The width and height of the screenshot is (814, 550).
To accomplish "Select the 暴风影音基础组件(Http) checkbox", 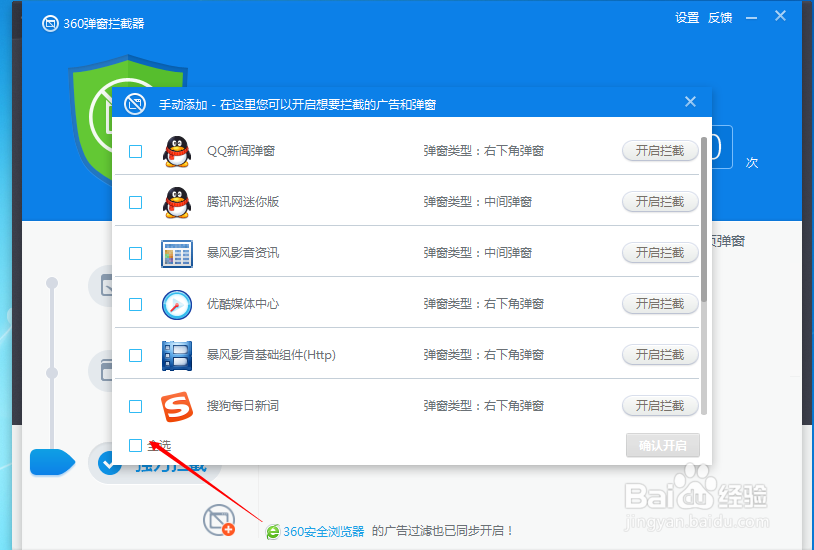I will click(x=135, y=355).
